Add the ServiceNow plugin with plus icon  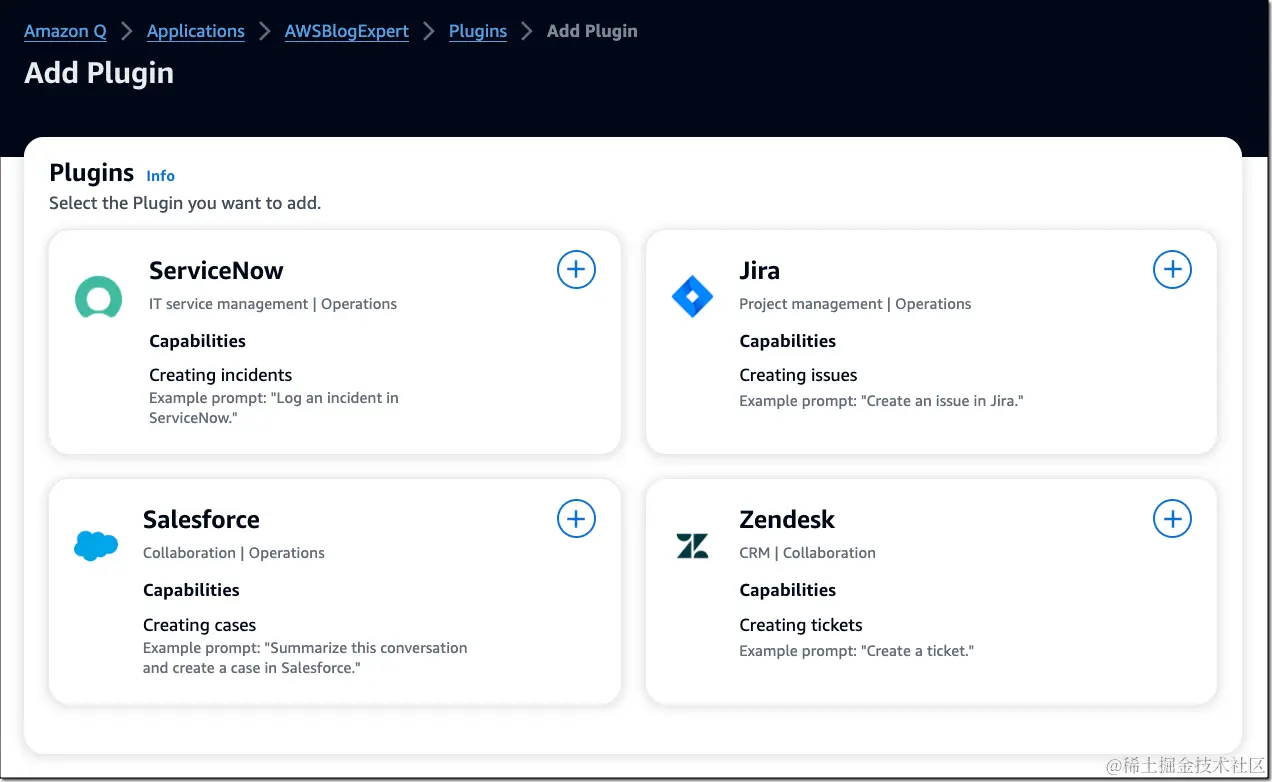click(x=576, y=270)
